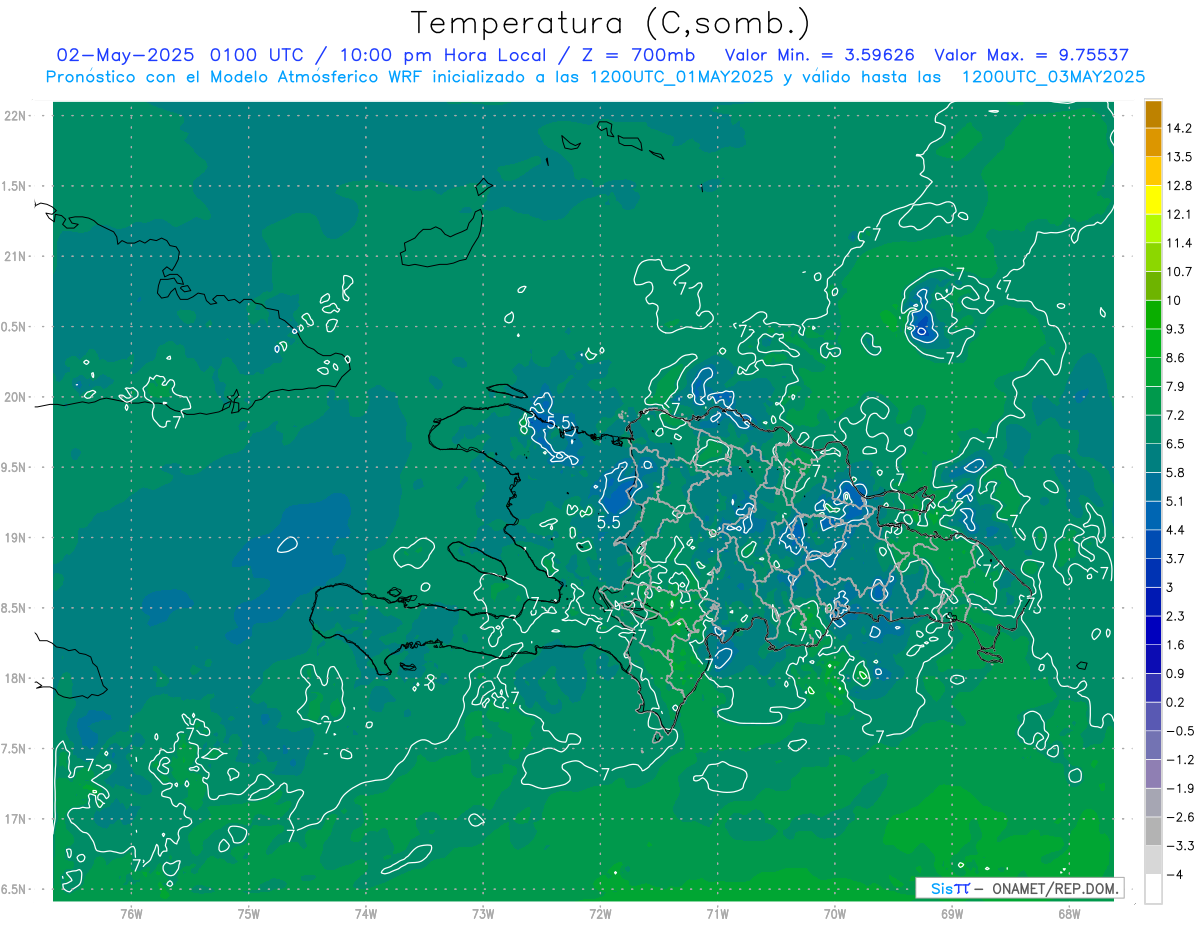
Task: Click latitude axis label "18N"
Action: [16, 679]
